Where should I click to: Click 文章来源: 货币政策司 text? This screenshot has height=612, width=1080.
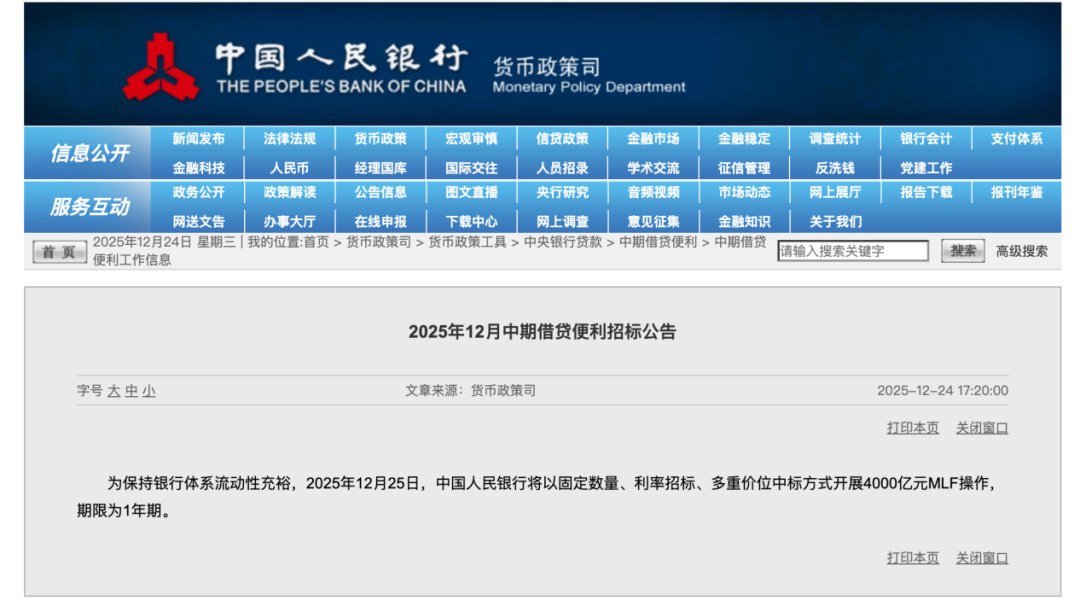click(x=470, y=391)
